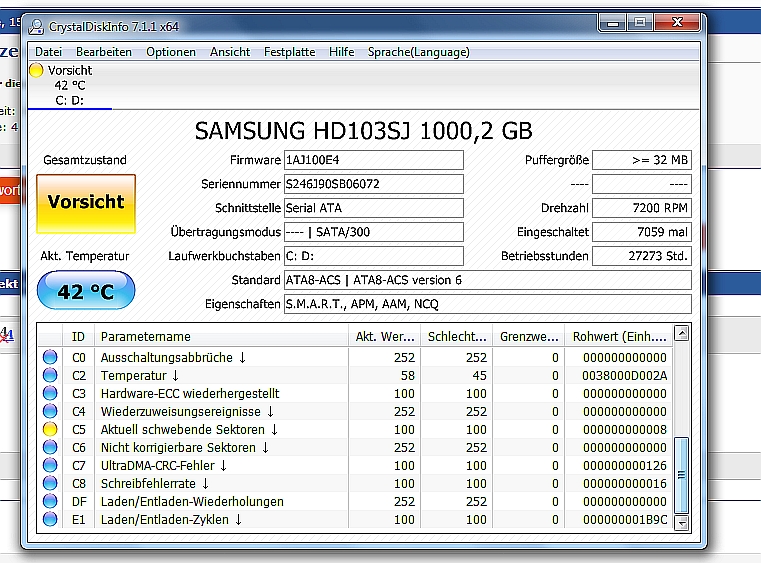Select the Laden/Entladen-Wiederholungen row
The width and height of the screenshot is (761, 563).
(192, 501)
